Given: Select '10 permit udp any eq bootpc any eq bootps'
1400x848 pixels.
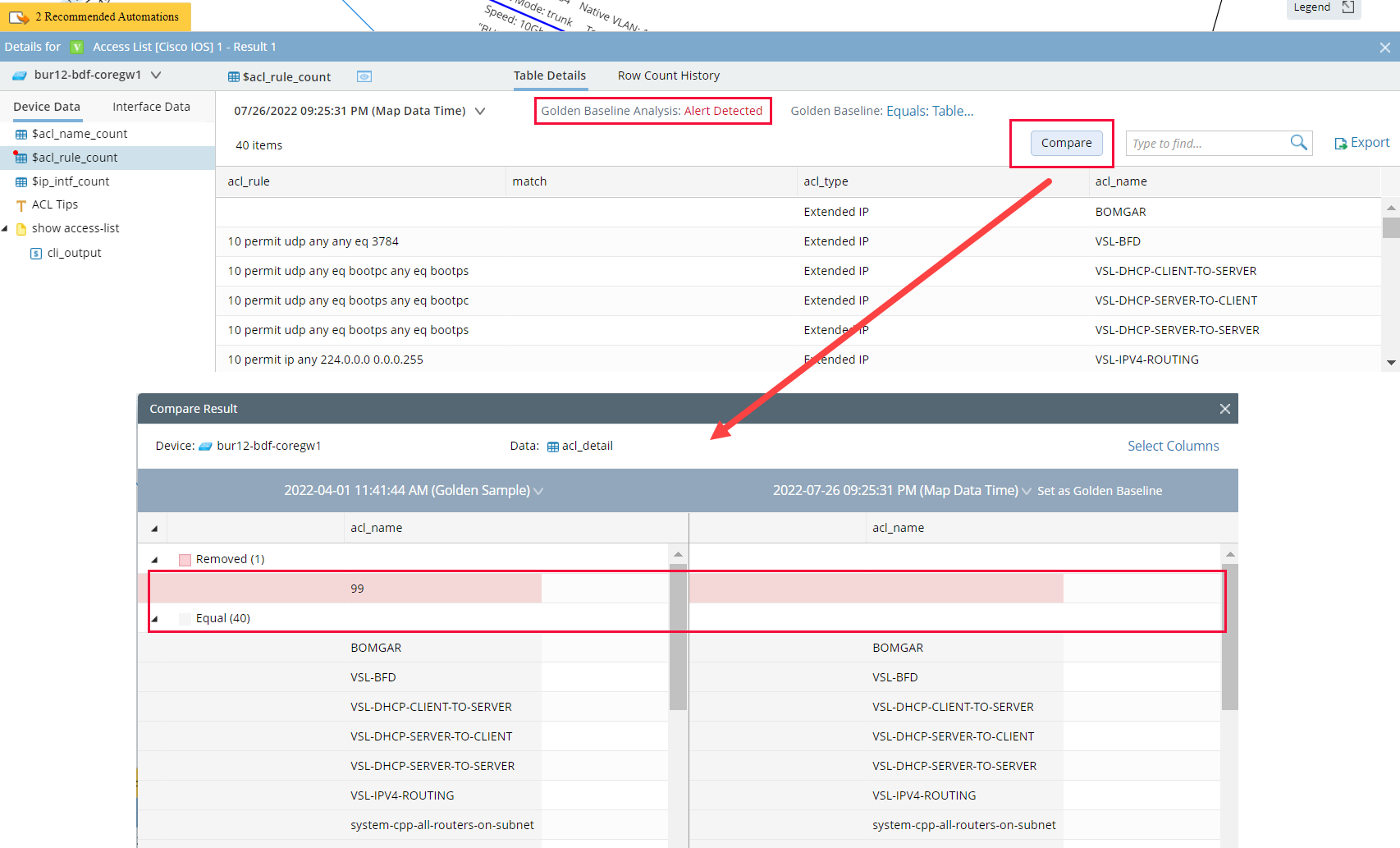Looking at the screenshot, I should tap(798, 271).
